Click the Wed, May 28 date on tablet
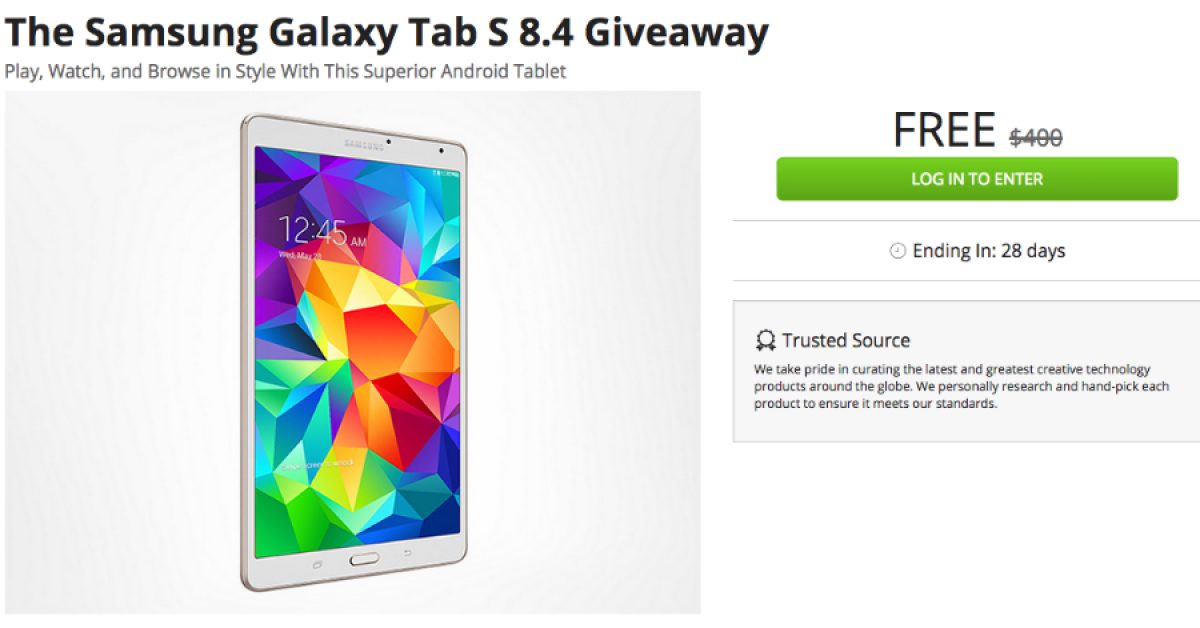 (300, 256)
